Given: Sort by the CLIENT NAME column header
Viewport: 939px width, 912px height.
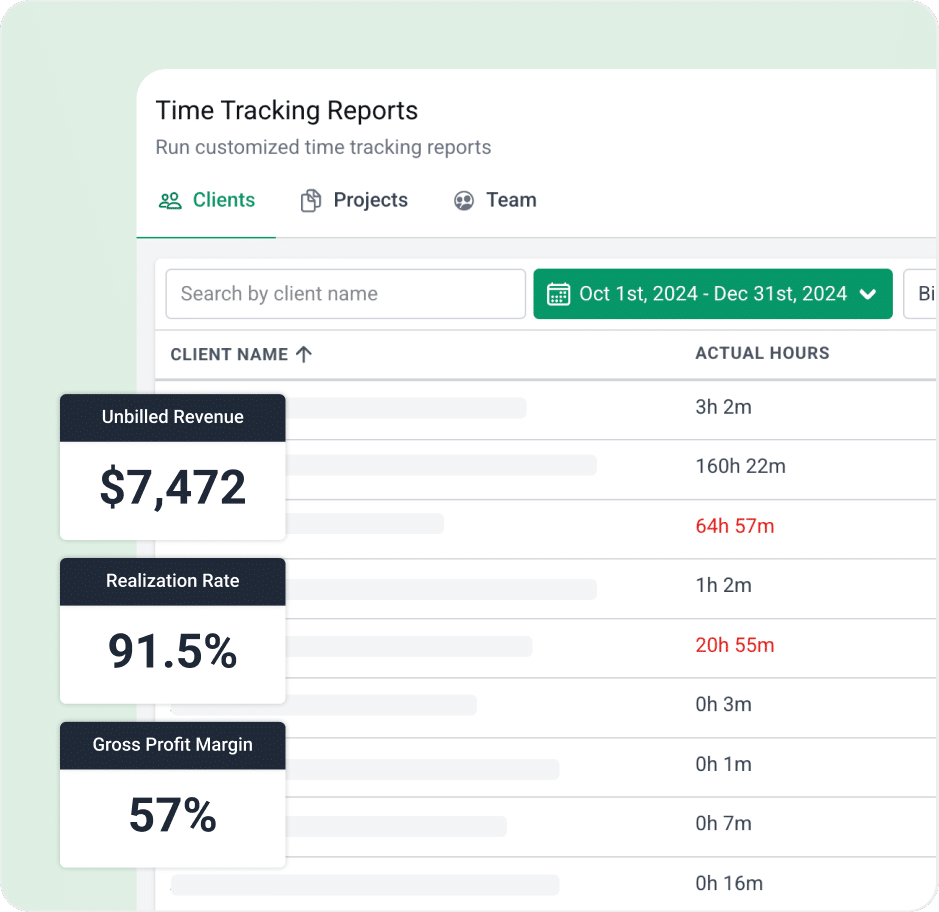Looking at the screenshot, I should click(229, 355).
